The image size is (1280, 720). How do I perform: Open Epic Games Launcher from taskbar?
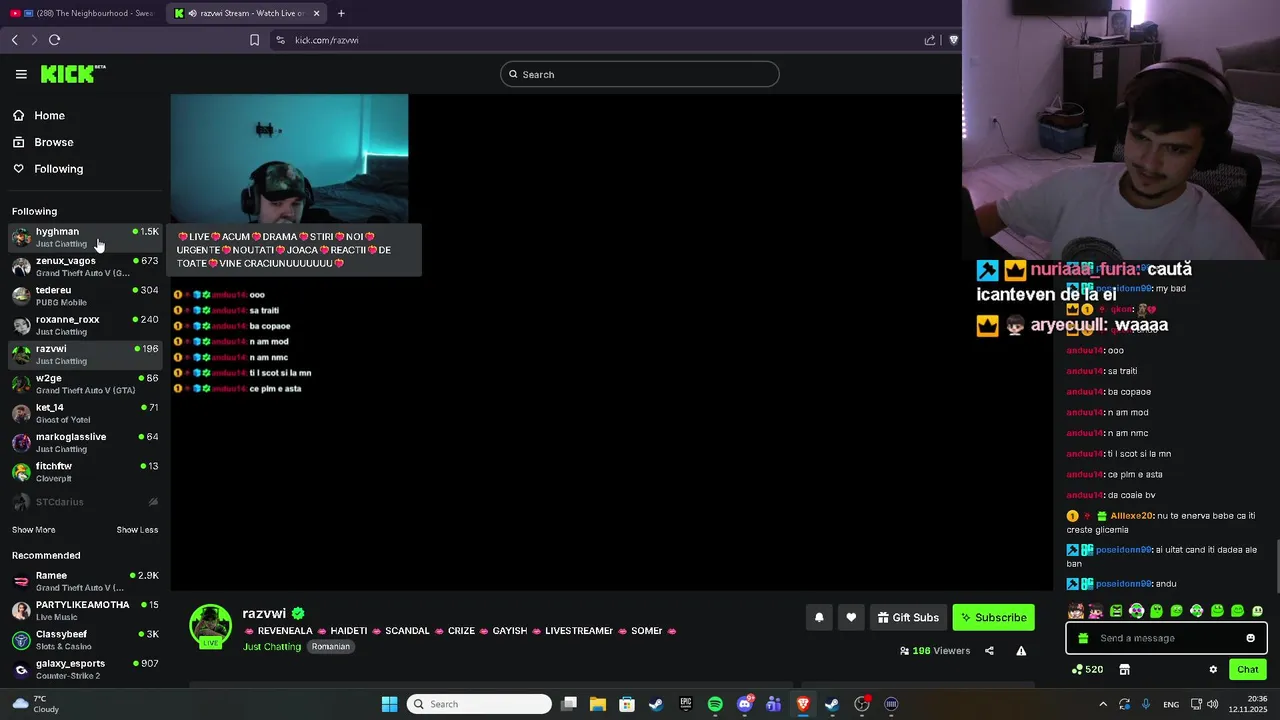coord(686,704)
